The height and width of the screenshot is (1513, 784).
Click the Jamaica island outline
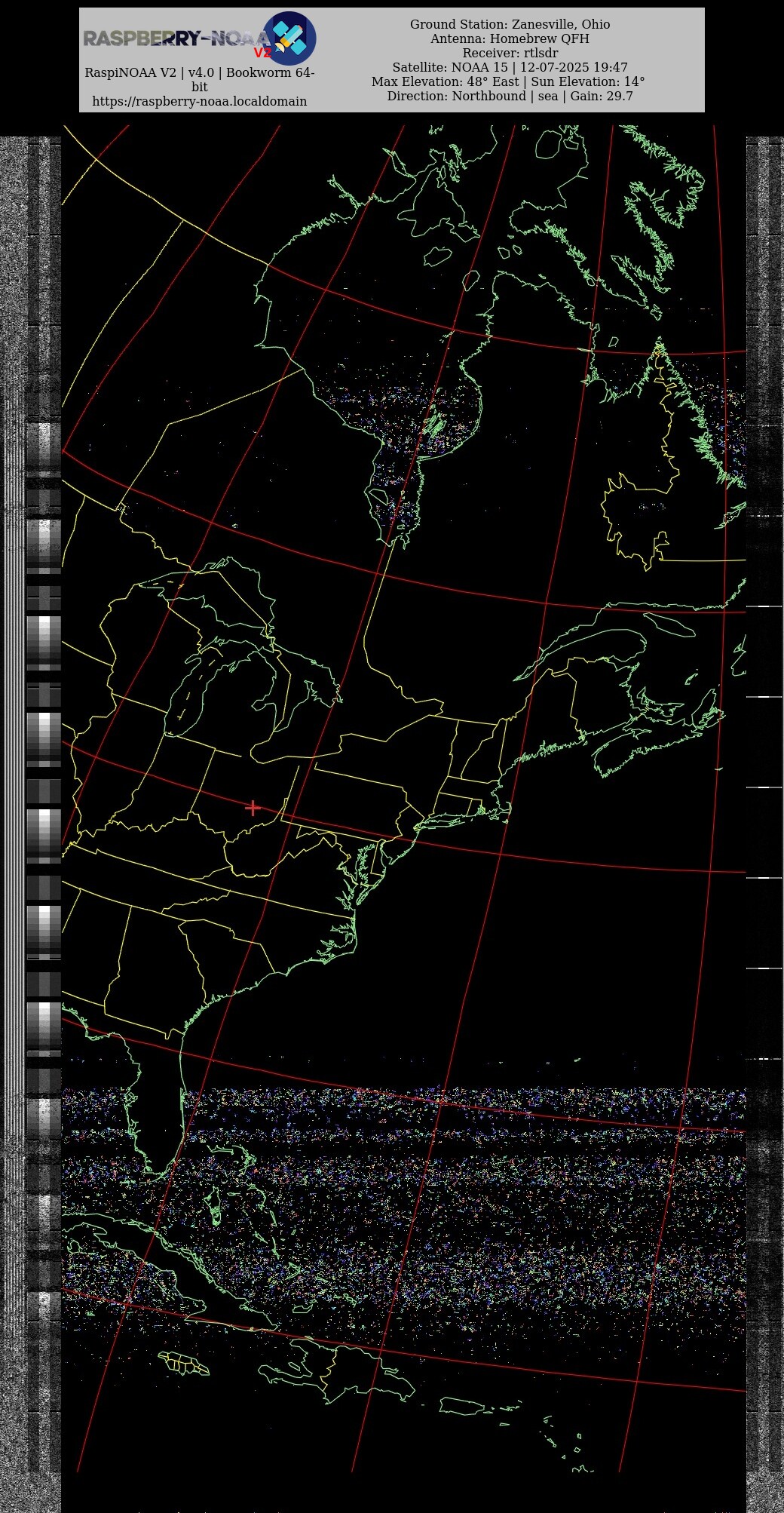click(185, 1363)
